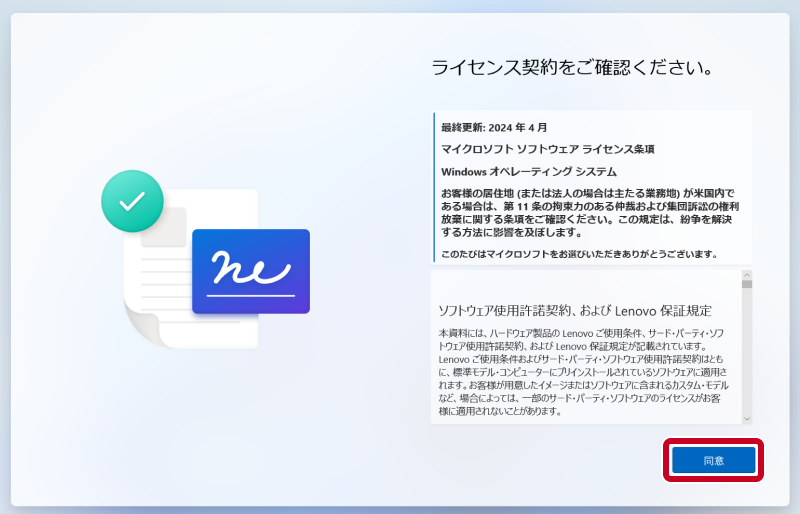Click the ソフトウェア使用許諾契約、および Lenovo 保証規定 heading
This screenshot has width=800, height=514.
(x=575, y=310)
